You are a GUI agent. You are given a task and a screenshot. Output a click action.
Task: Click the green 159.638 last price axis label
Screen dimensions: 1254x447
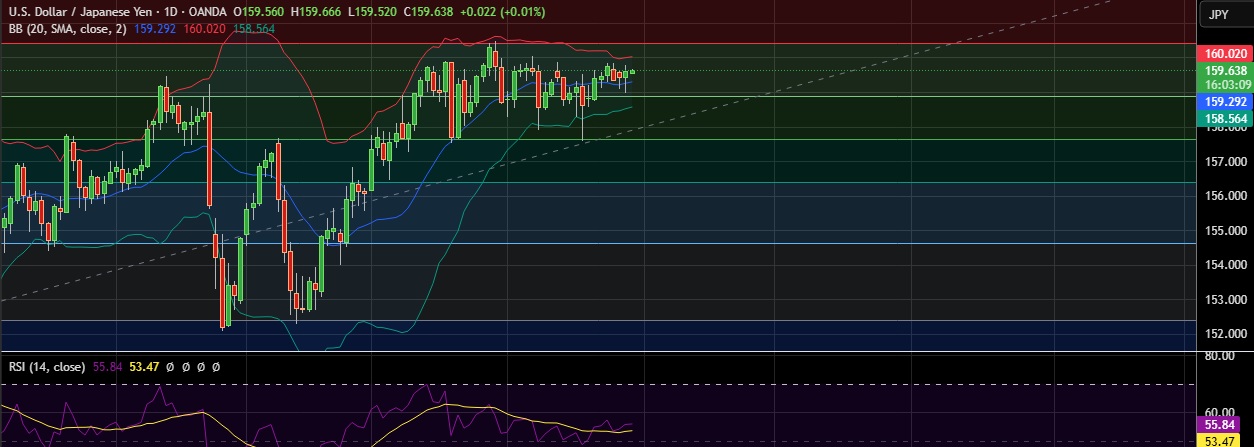click(1225, 71)
